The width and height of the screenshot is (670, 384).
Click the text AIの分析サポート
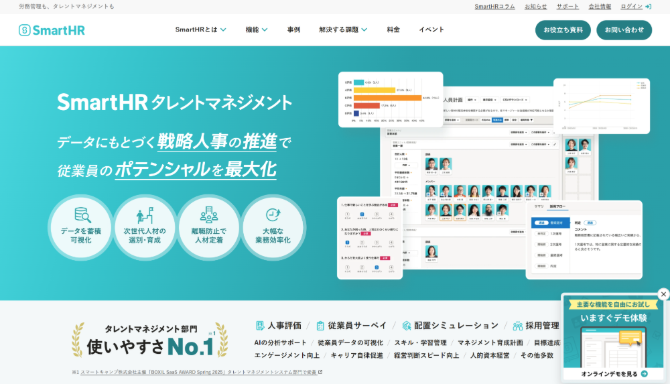click(x=280, y=343)
